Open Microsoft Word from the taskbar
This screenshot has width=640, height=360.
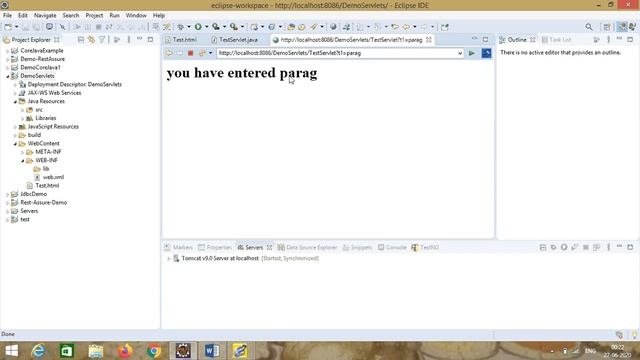coord(212,351)
